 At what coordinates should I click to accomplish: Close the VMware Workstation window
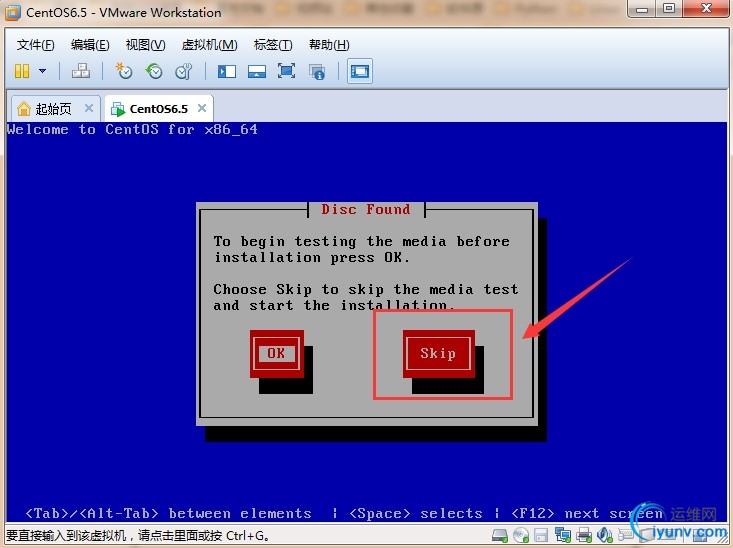click(706, 9)
